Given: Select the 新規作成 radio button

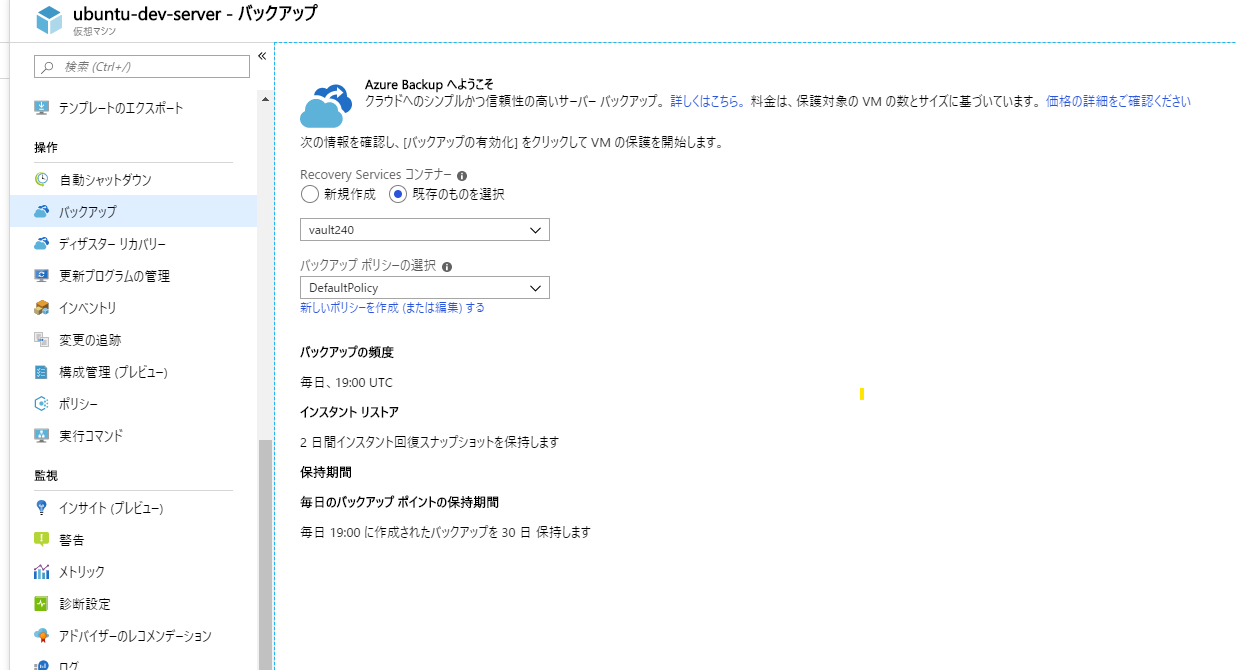Looking at the screenshot, I should (x=310, y=194).
